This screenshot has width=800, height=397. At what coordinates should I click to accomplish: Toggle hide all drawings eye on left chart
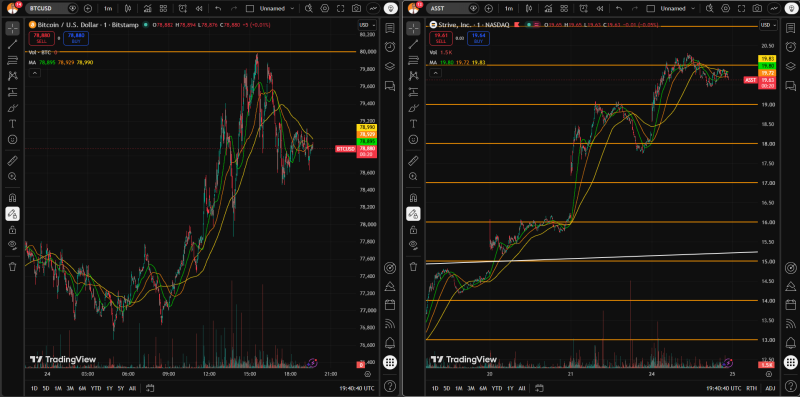13,244
